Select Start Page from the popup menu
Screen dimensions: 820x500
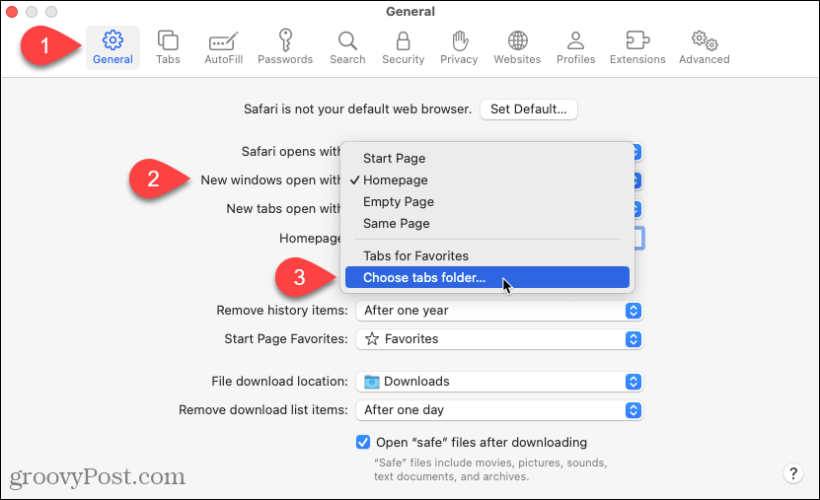(487, 158)
